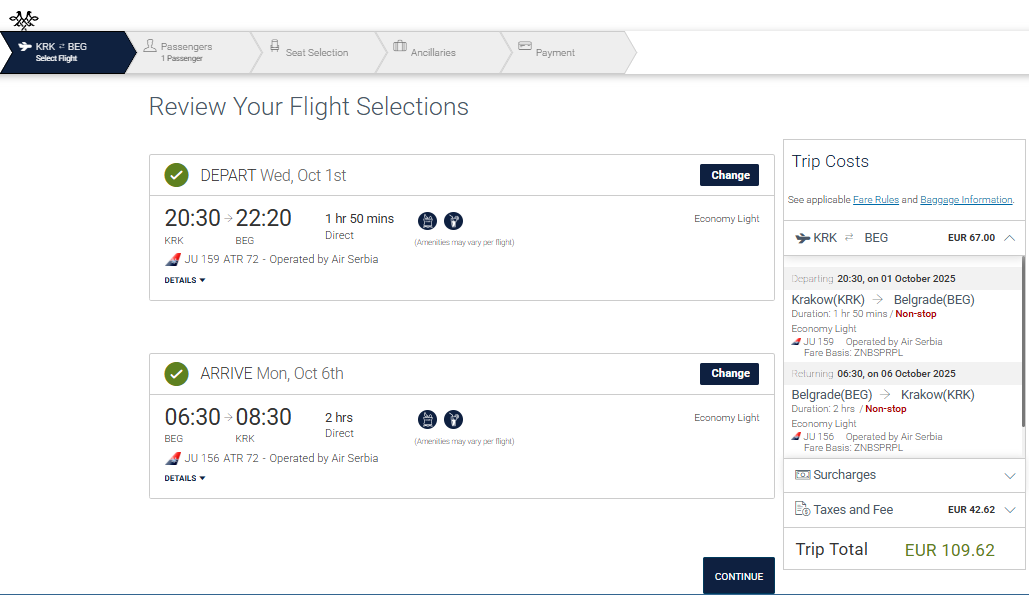Expand the Taxes and Fee chevron
1029x595 pixels.
1010,510
